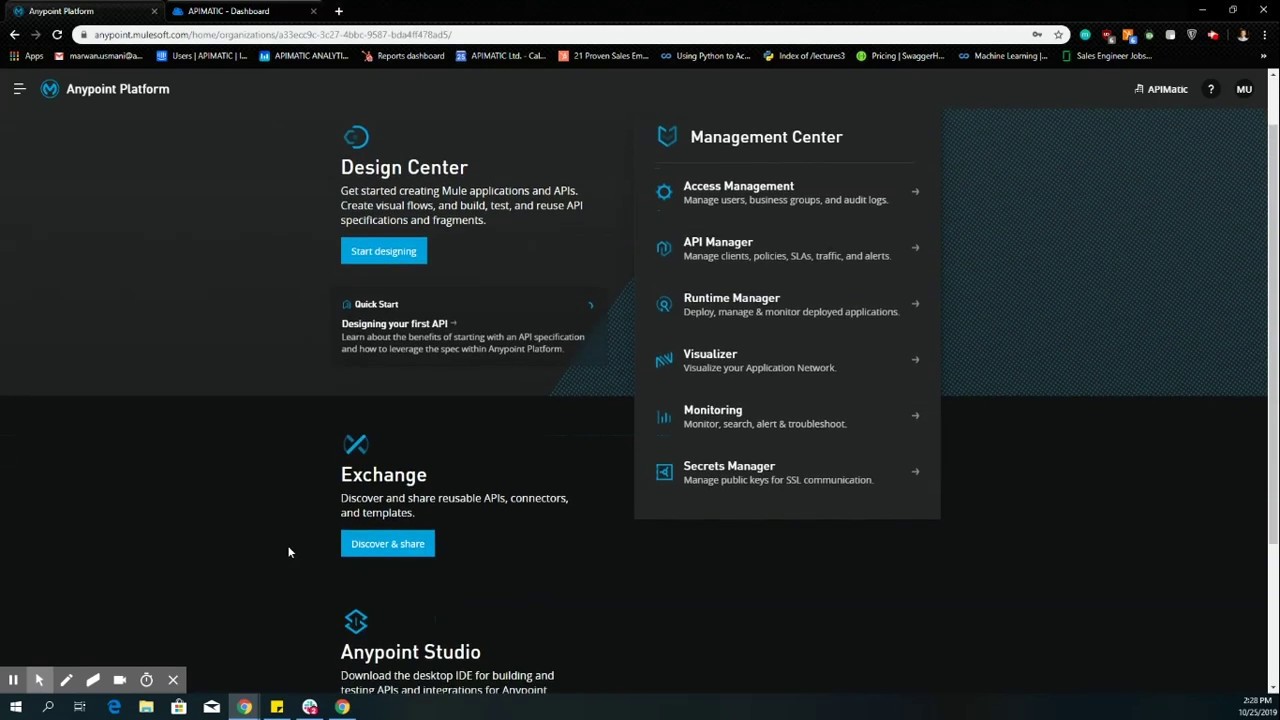
Task: Click the Quick Start next chevron
Action: (x=590, y=305)
